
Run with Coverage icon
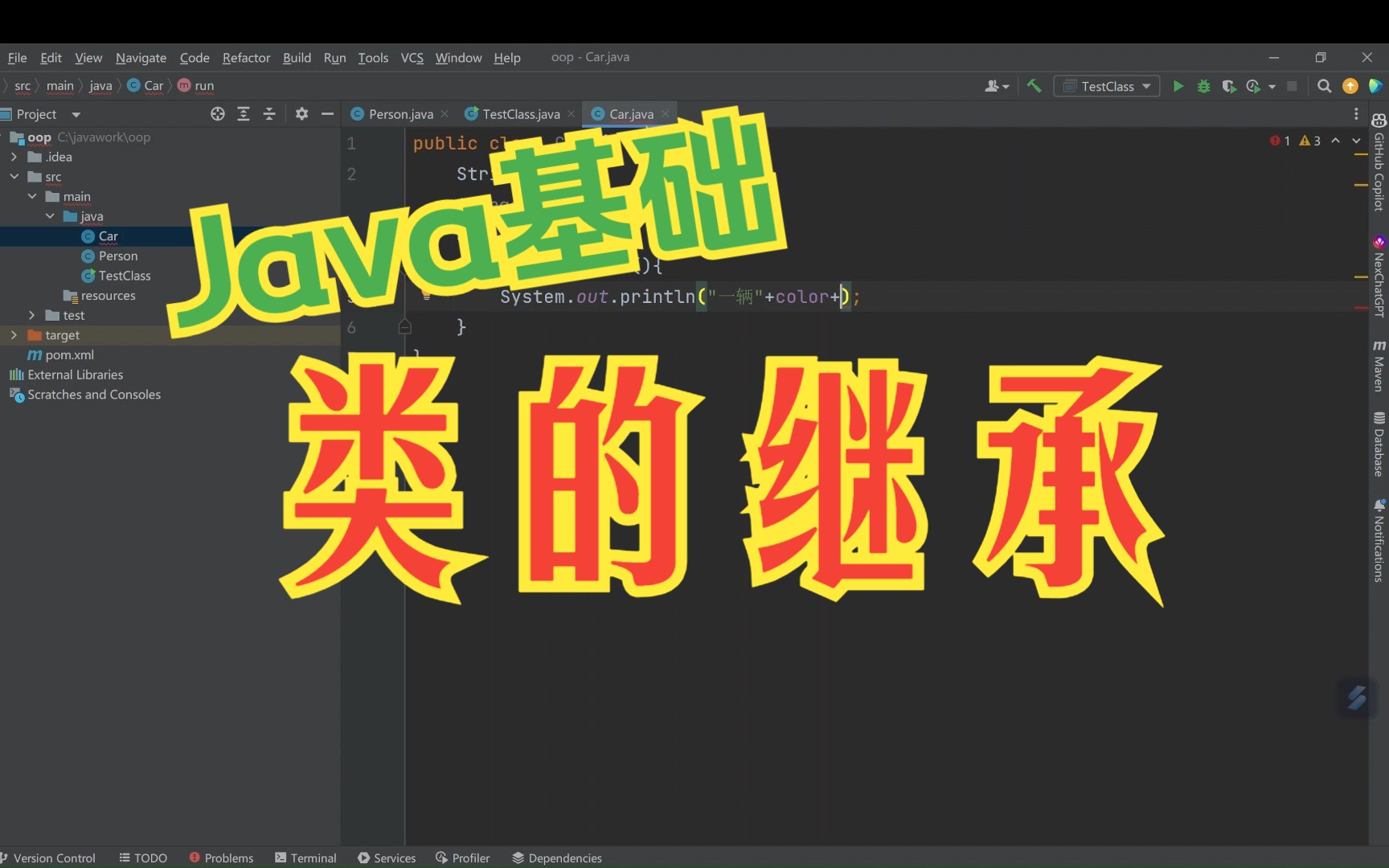point(1229,86)
